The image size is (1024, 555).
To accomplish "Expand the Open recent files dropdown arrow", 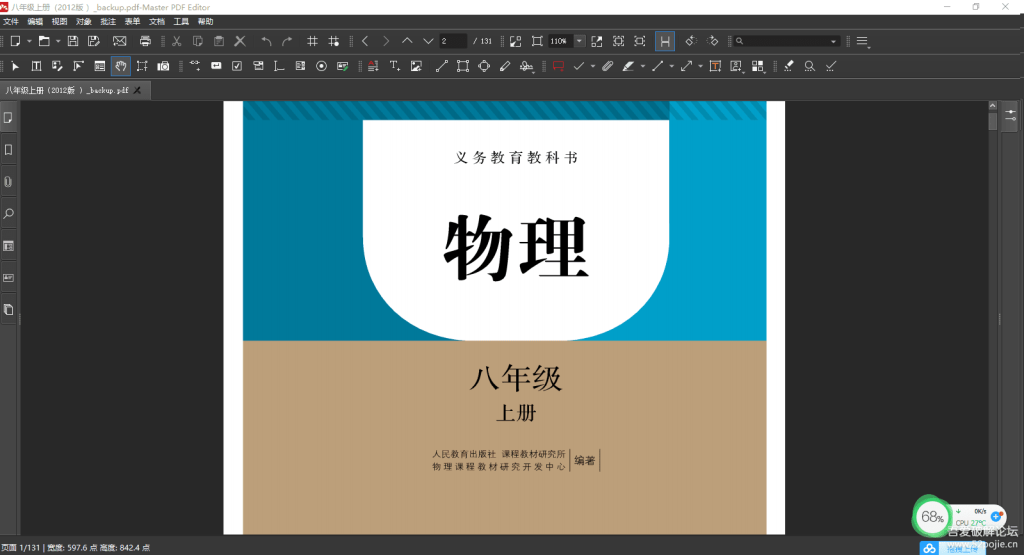I will tap(58, 41).
